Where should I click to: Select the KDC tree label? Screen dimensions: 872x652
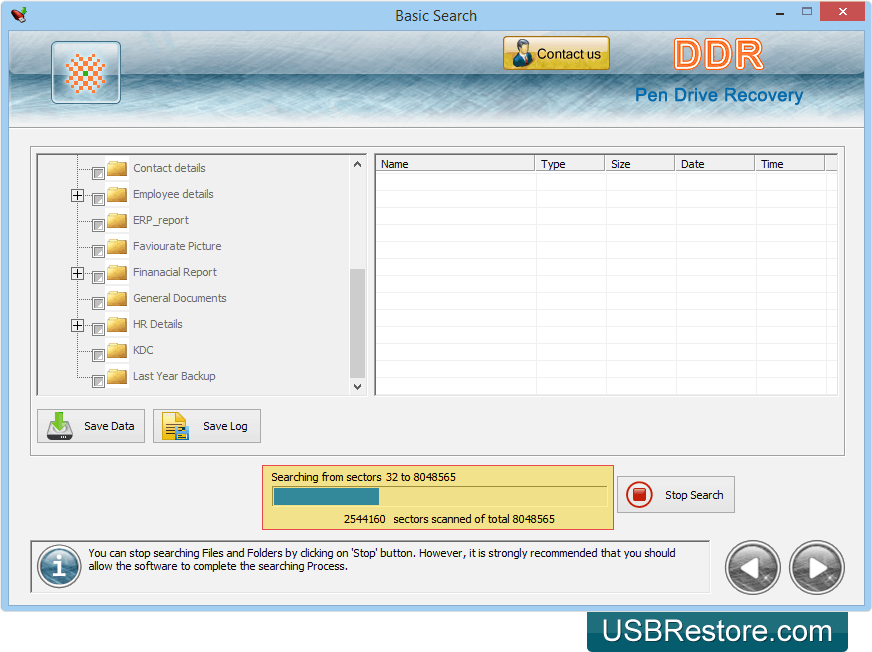click(x=143, y=350)
